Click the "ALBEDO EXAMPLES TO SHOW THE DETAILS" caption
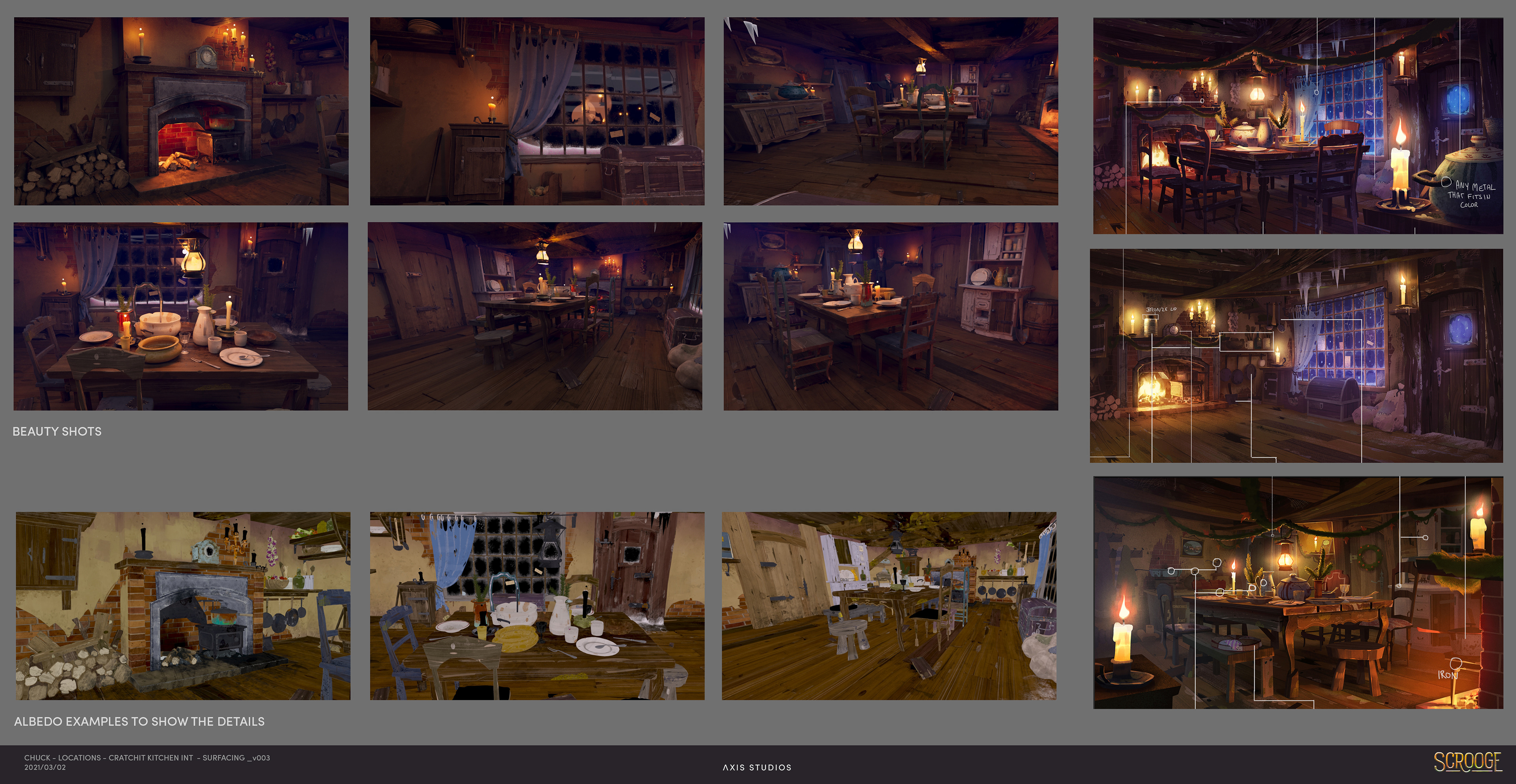This screenshot has height=784, width=1516. 139,722
